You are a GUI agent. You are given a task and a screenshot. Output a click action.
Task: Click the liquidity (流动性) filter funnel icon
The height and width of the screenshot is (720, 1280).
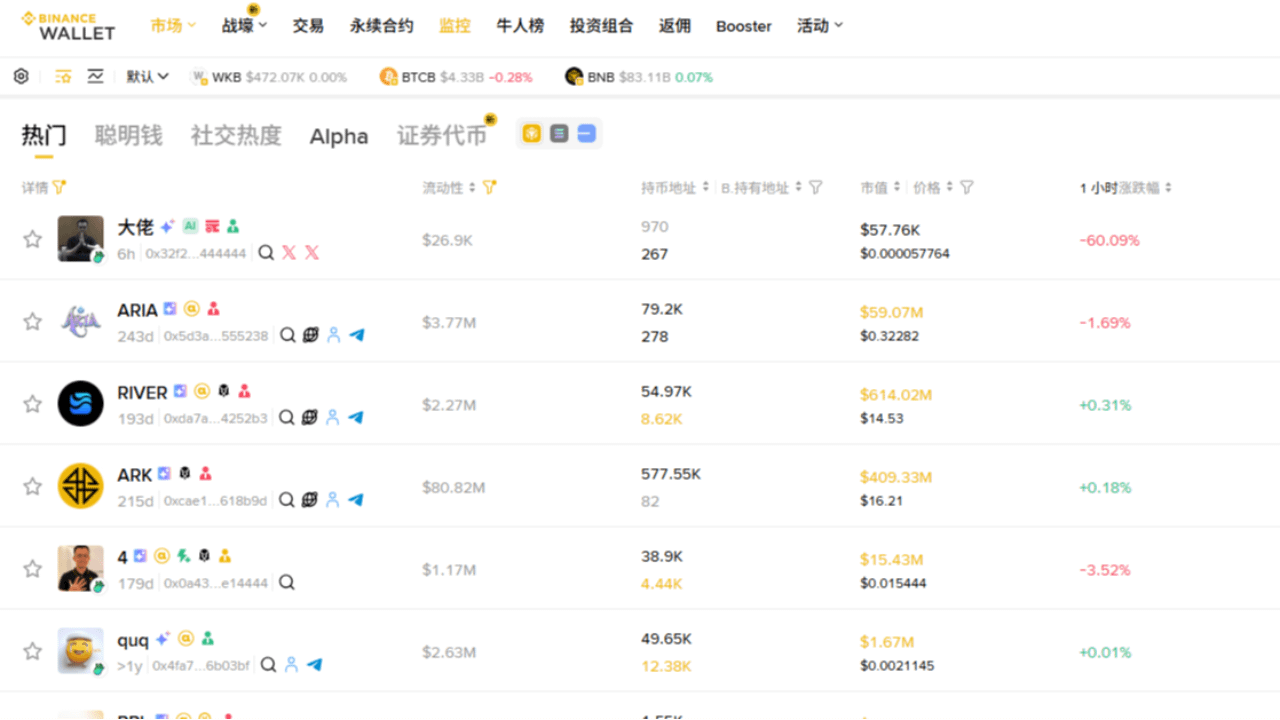click(x=489, y=187)
